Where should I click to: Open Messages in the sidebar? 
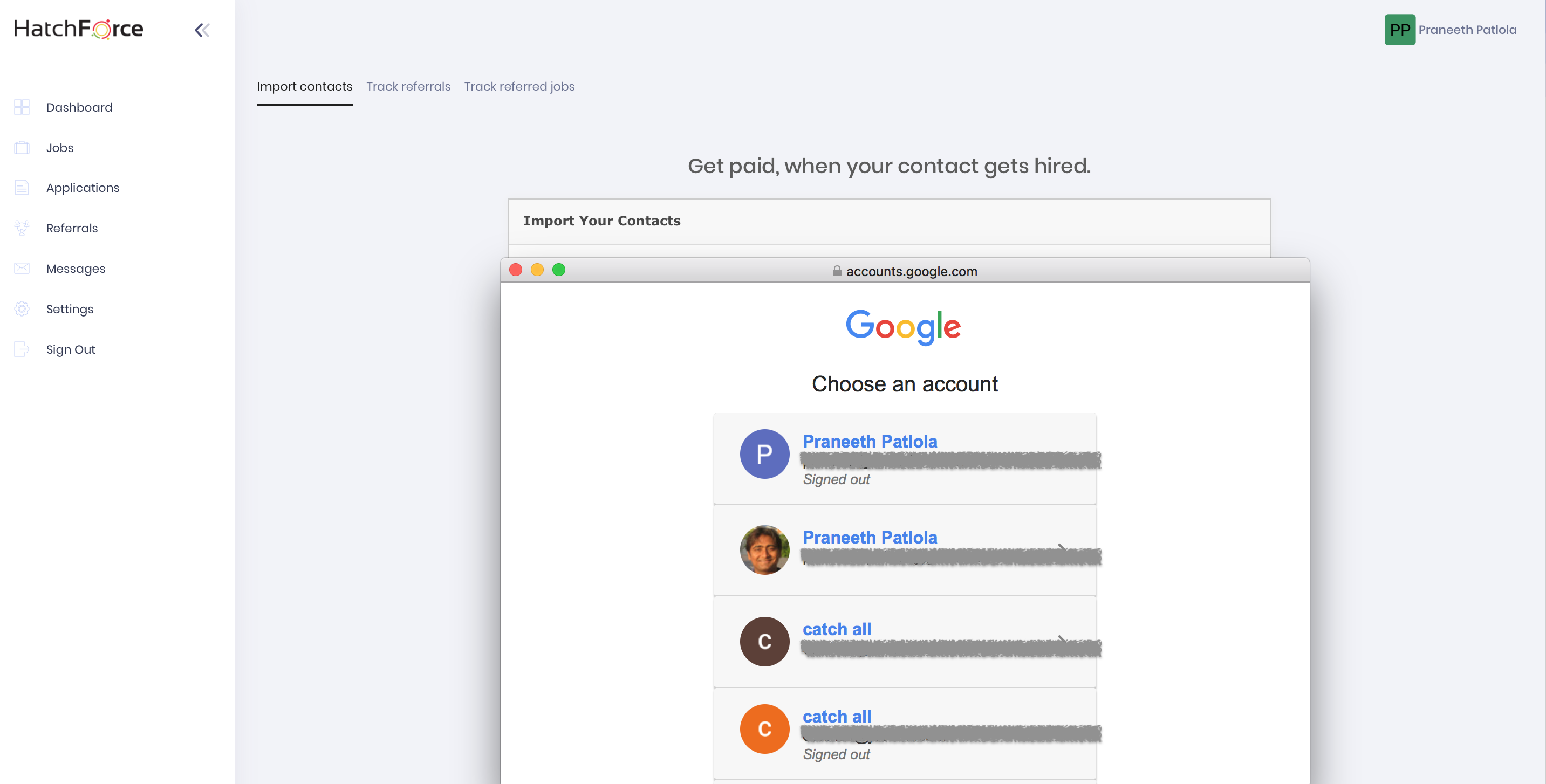(x=76, y=268)
